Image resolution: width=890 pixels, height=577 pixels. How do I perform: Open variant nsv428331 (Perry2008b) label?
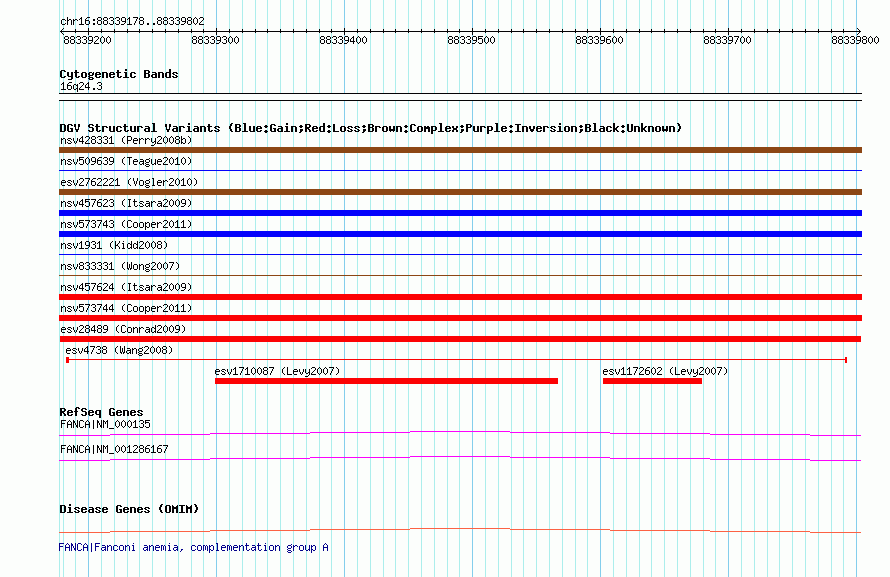[x=126, y=140]
